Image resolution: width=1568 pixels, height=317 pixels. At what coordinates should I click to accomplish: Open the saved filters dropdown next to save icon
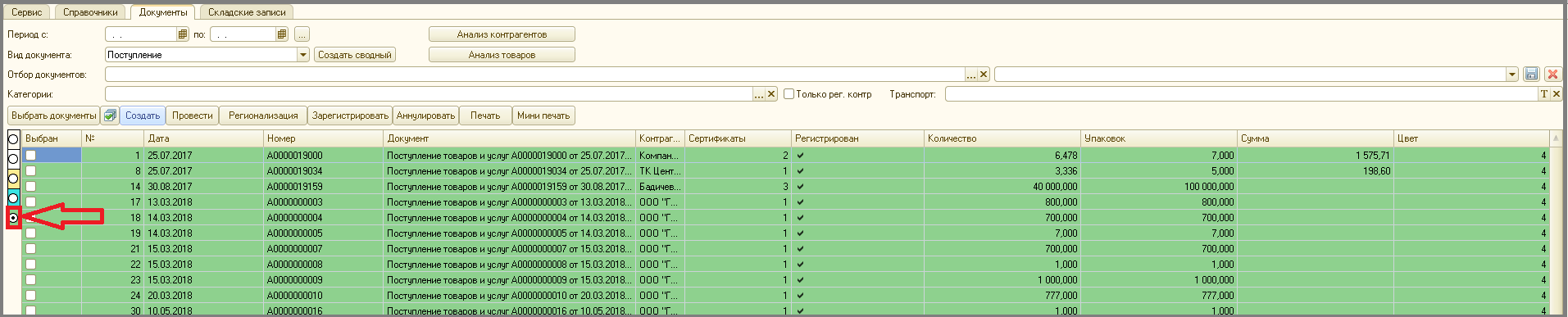click(x=1512, y=75)
